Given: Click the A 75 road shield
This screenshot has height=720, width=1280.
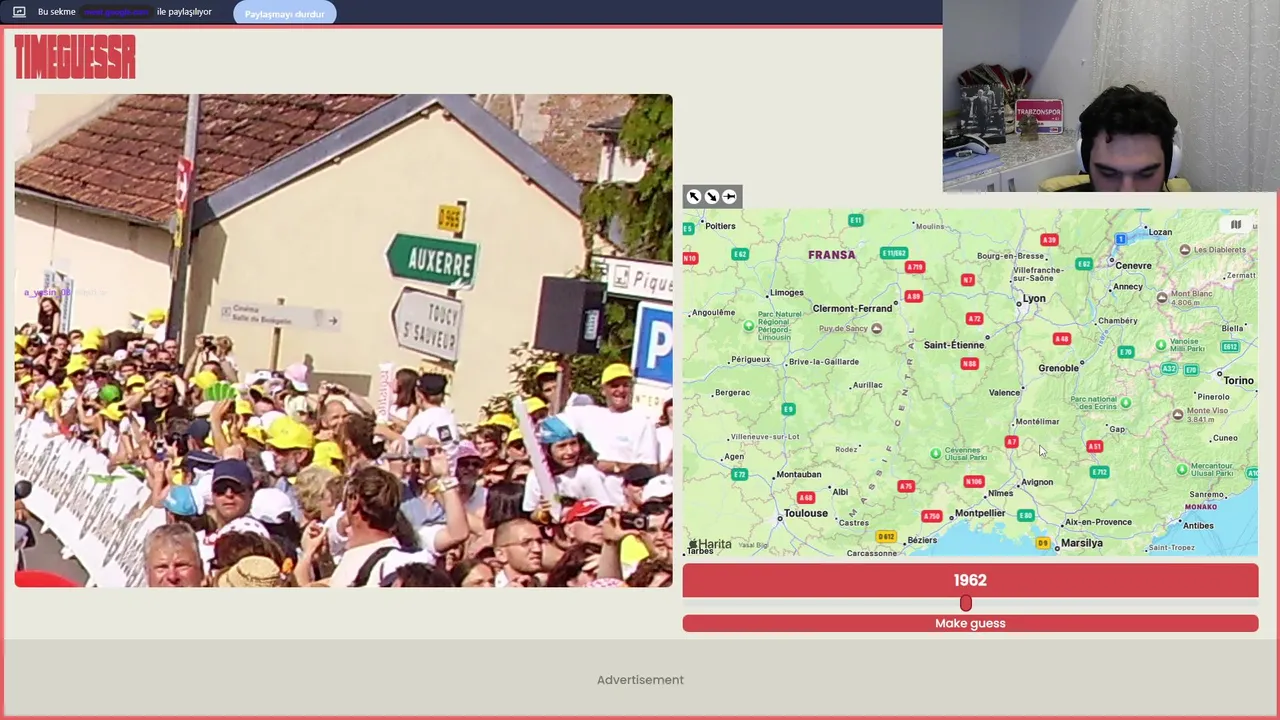Looking at the screenshot, I should coord(905,486).
